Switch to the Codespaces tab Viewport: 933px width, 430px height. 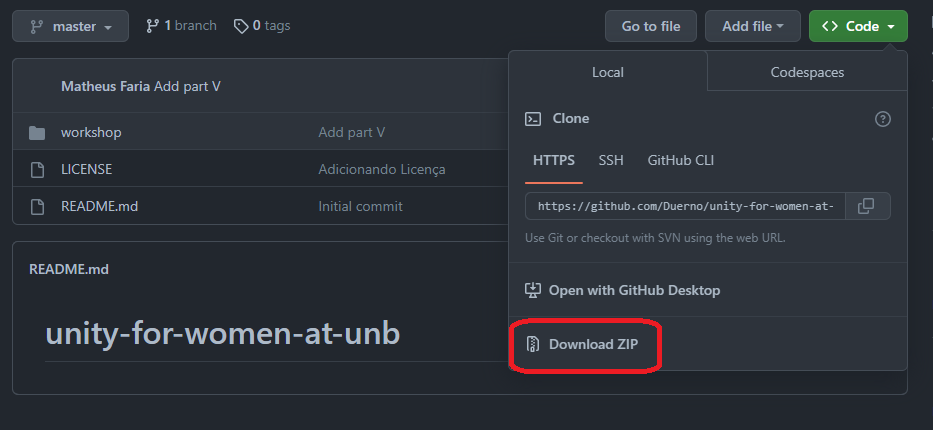[807, 72]
